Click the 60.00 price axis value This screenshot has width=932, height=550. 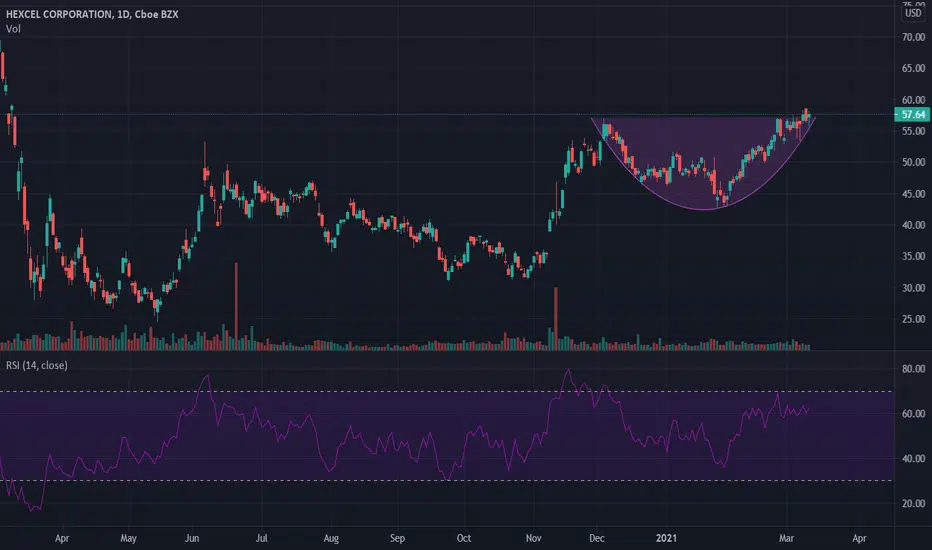[914, 100]
